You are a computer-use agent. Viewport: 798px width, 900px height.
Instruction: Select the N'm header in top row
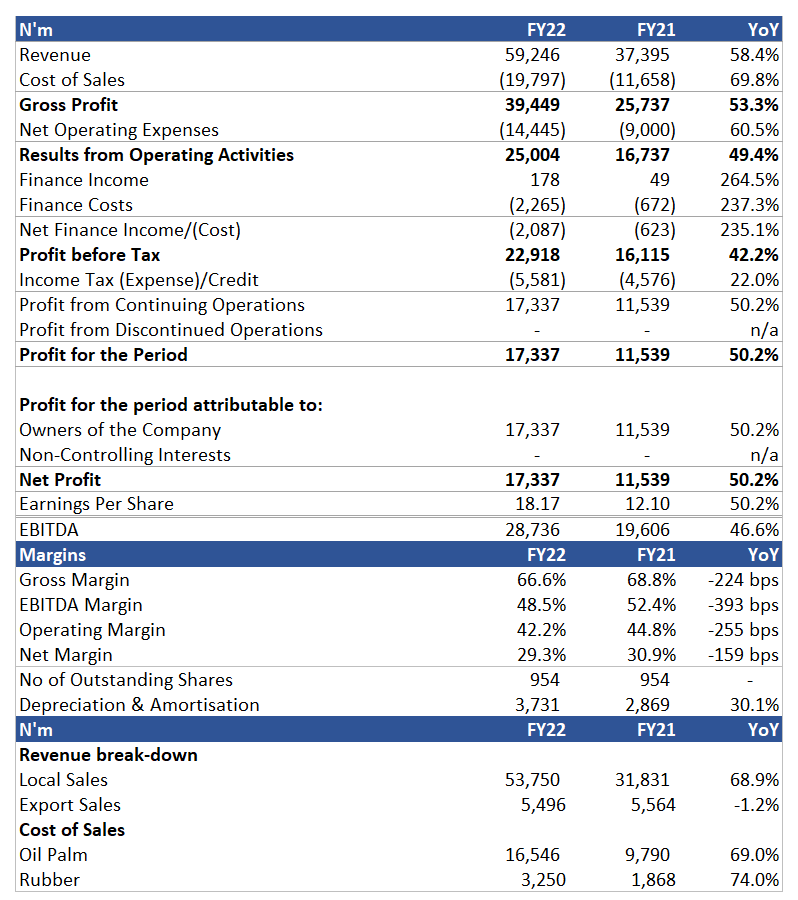(x=36, y=30)
